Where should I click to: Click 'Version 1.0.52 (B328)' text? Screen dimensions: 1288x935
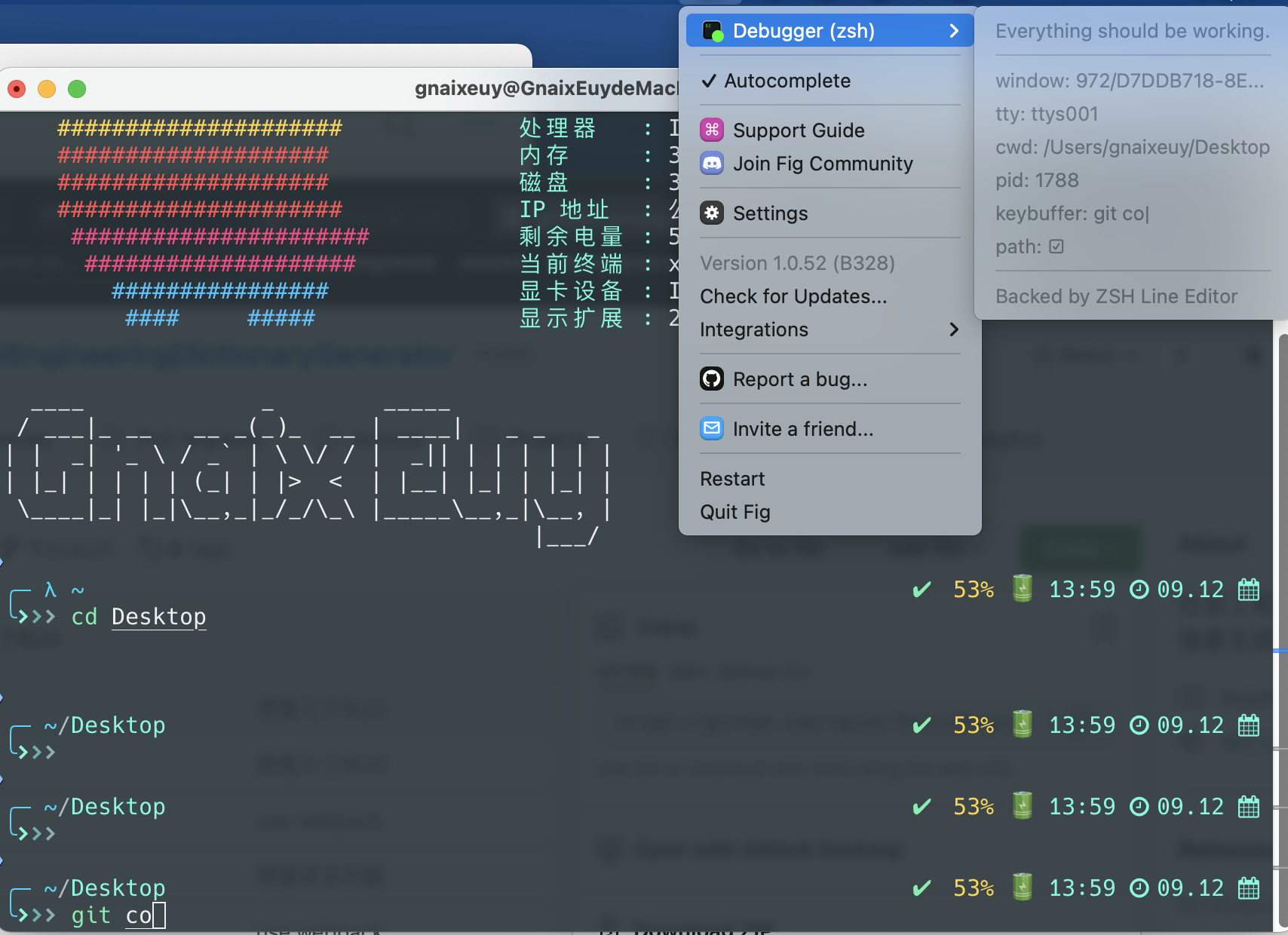pos(797,263)
